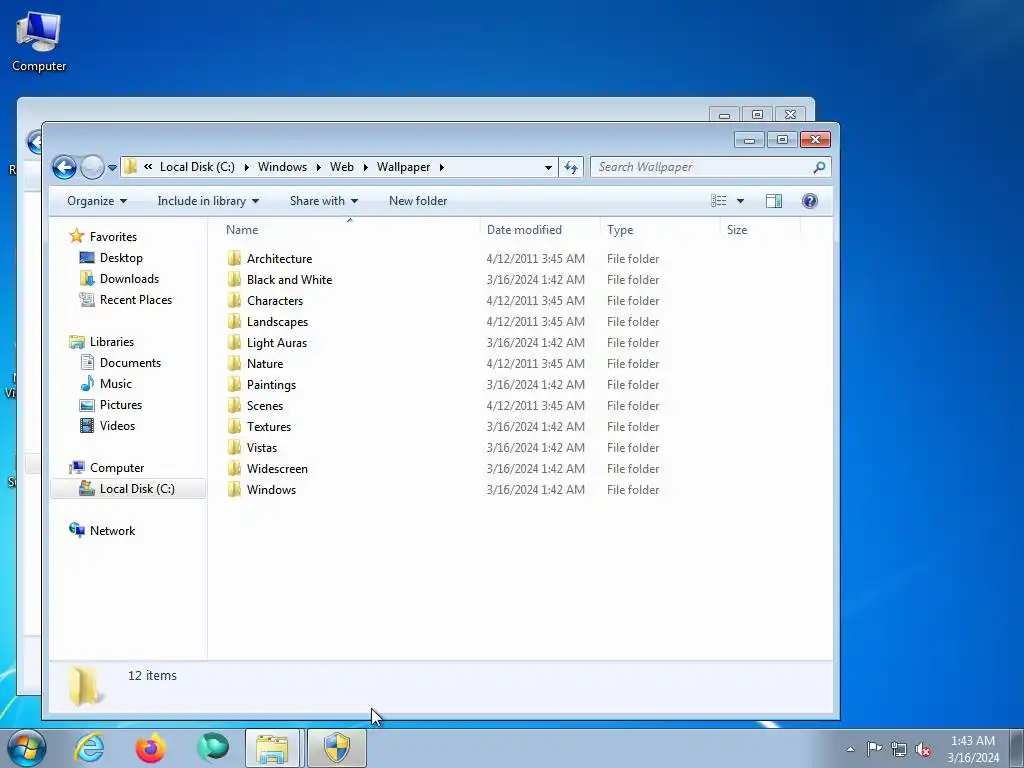
Task: Open the Organize menu
Action: click(x=97, y=201)
